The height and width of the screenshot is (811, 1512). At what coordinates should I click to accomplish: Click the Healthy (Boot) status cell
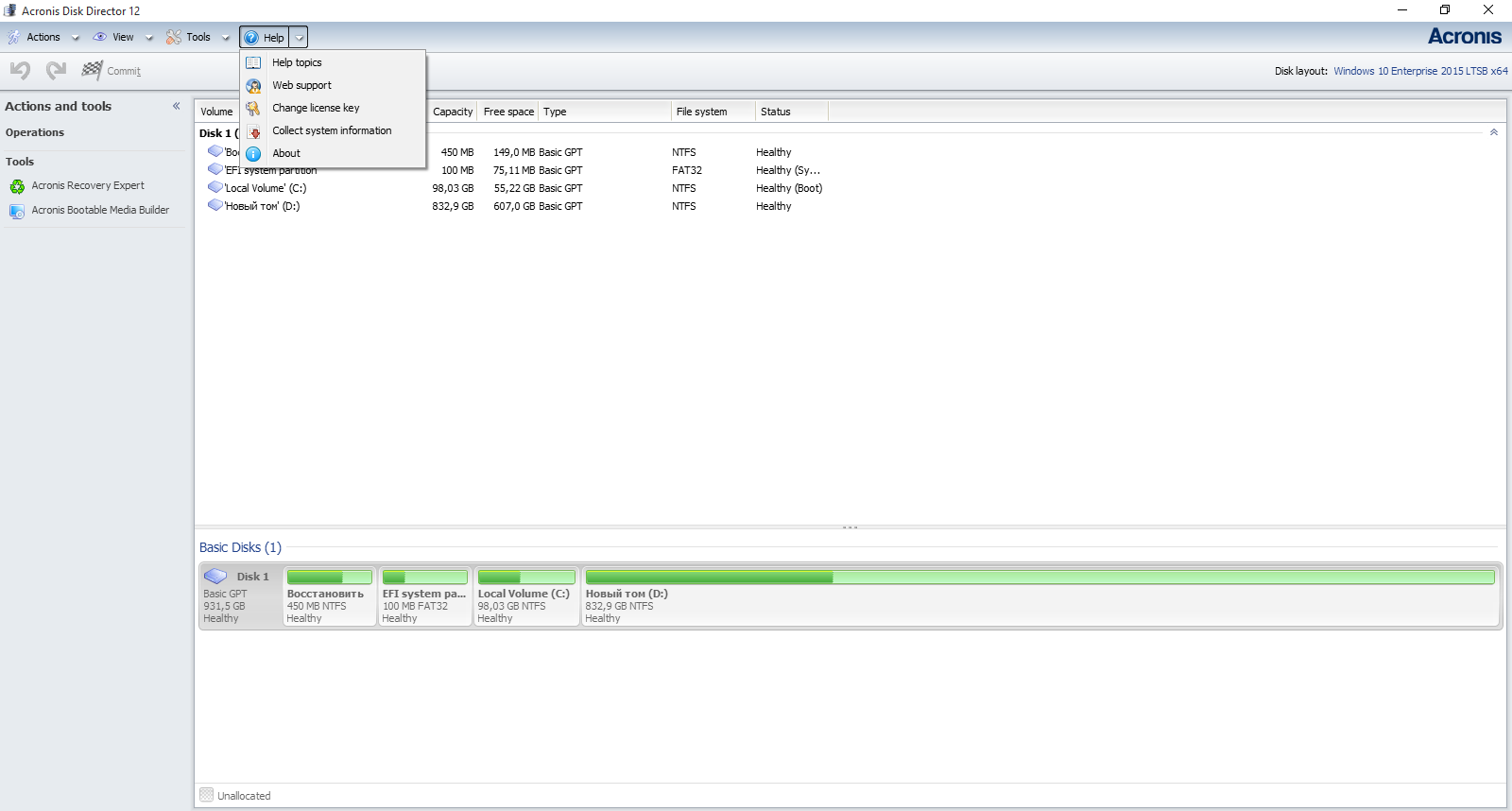point(789,188)
